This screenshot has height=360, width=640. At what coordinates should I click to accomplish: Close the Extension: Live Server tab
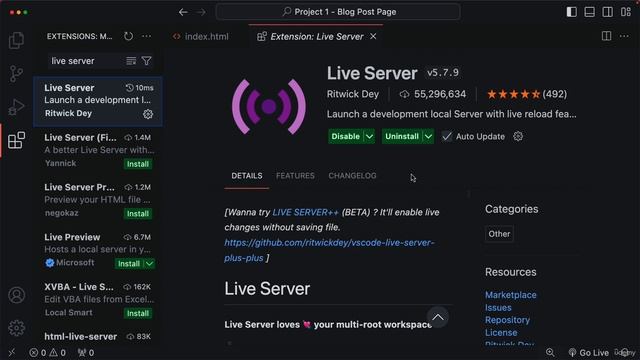373,36
